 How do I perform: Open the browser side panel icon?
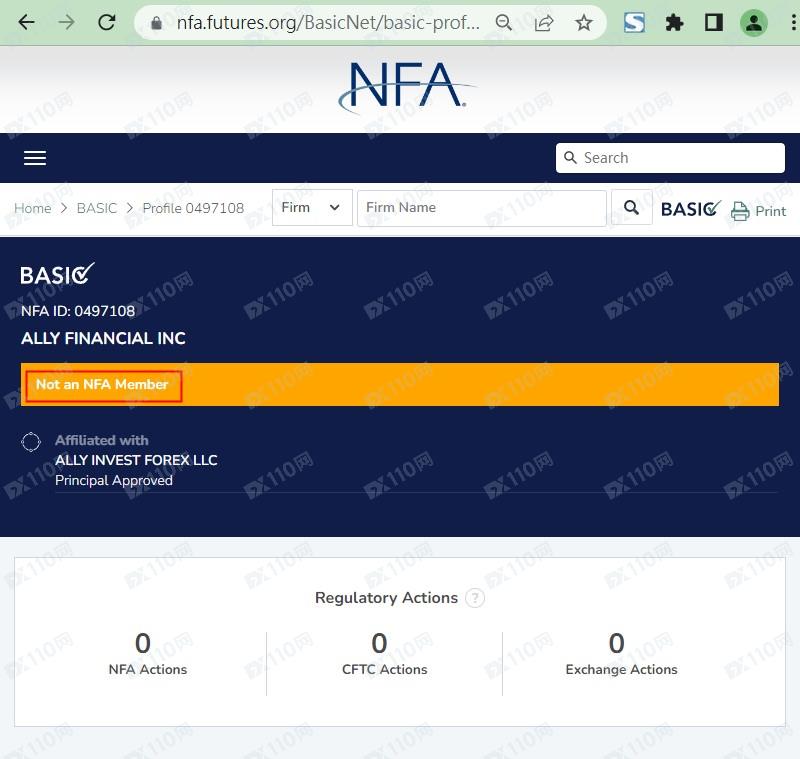tap(713, 22)
